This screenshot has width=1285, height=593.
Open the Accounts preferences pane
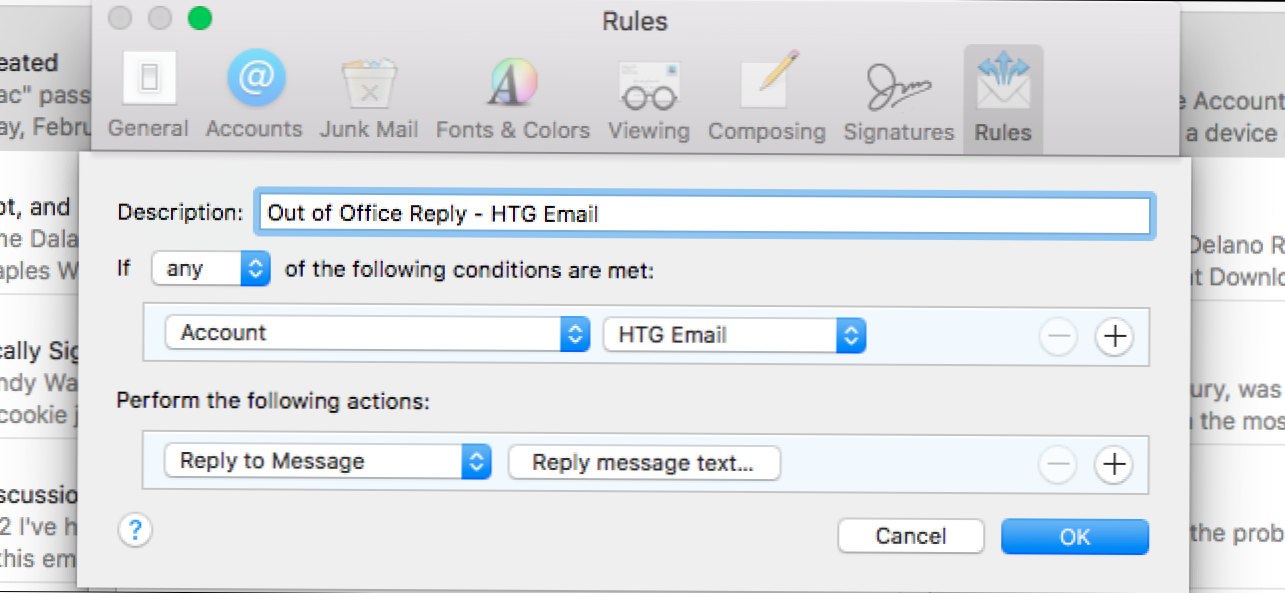click(x=254, y=97)
